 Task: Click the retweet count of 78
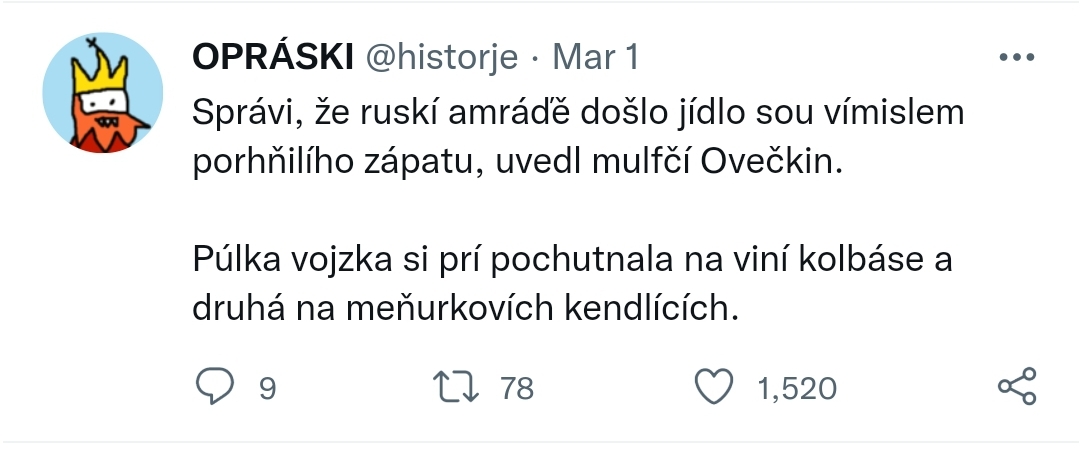517,388
